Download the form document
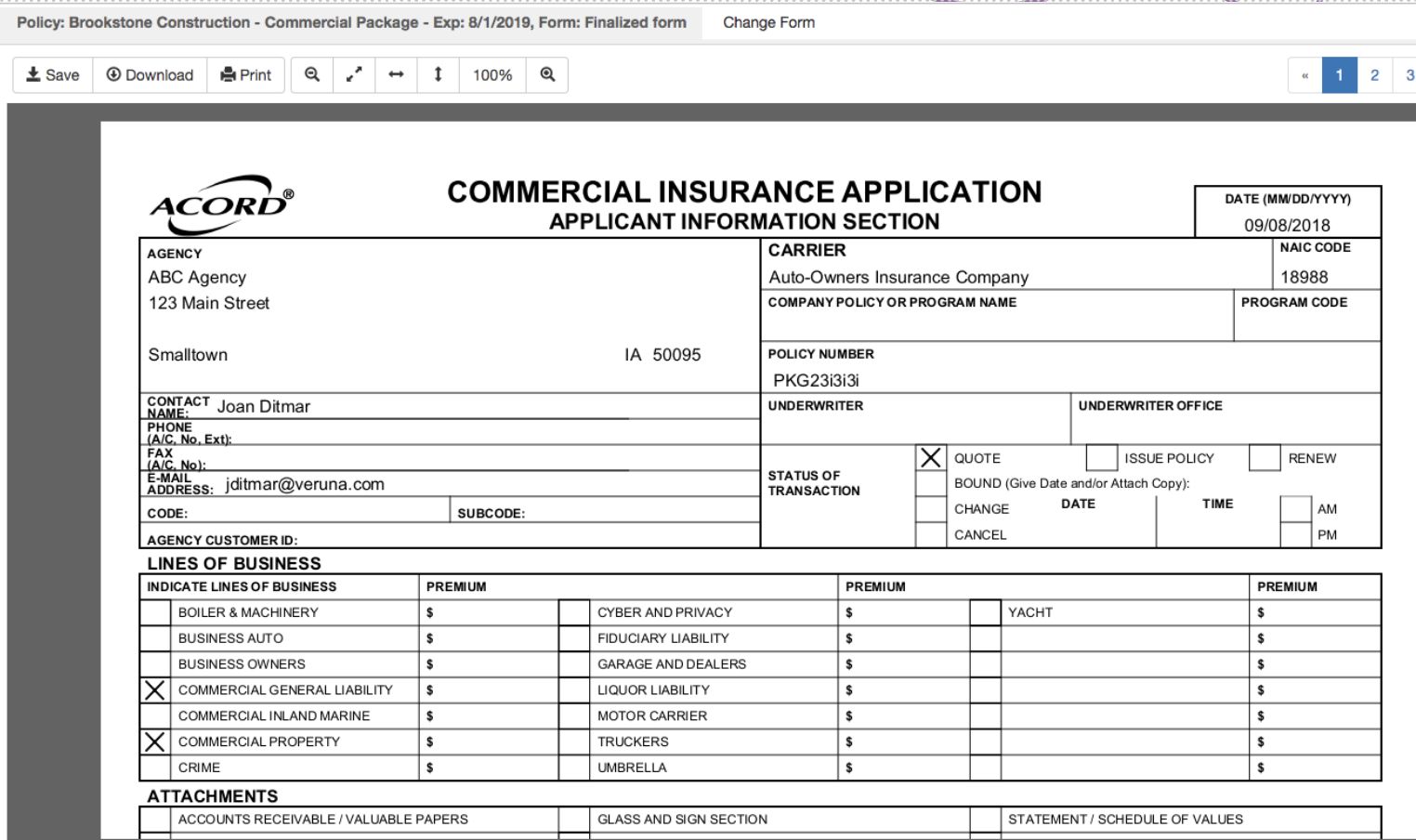 click(150, 75)
